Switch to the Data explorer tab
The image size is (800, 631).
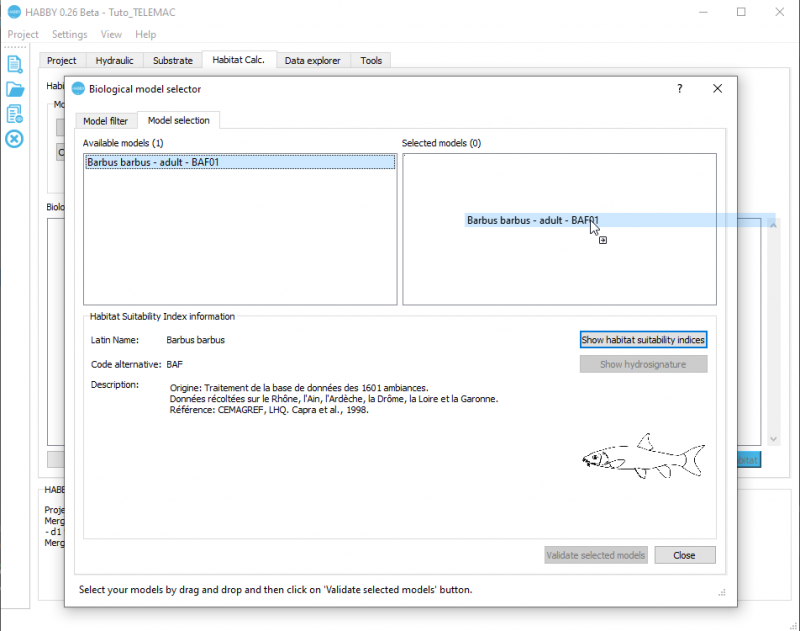313,60
